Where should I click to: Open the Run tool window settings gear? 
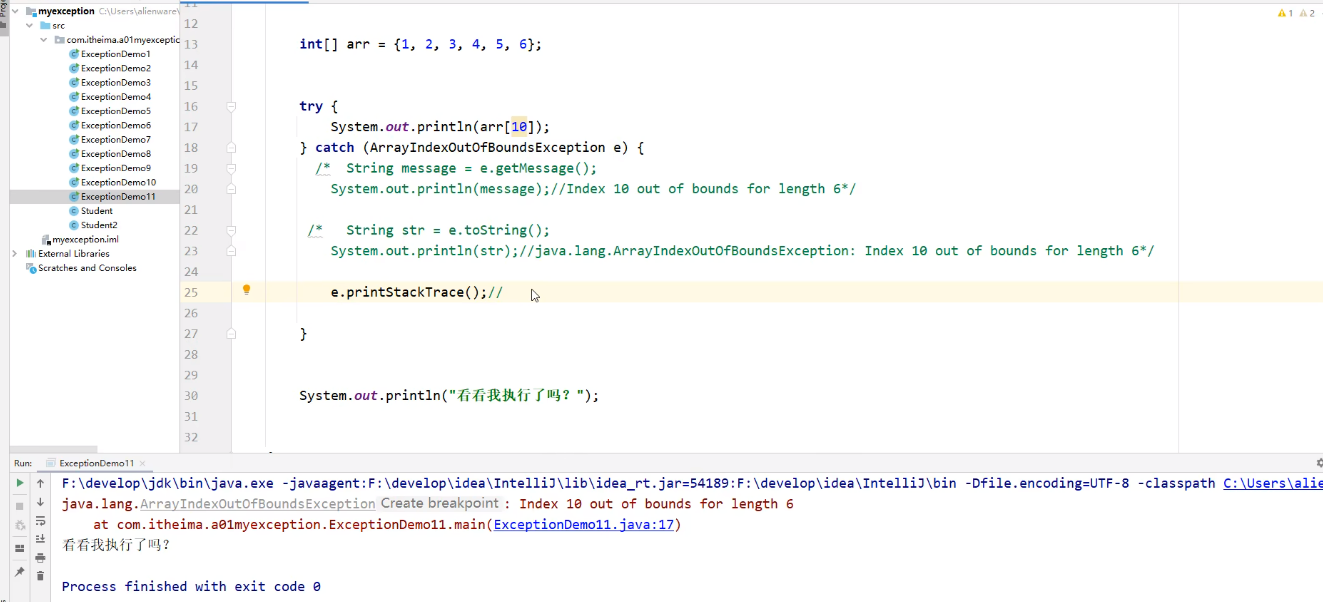click(1319, 463)
